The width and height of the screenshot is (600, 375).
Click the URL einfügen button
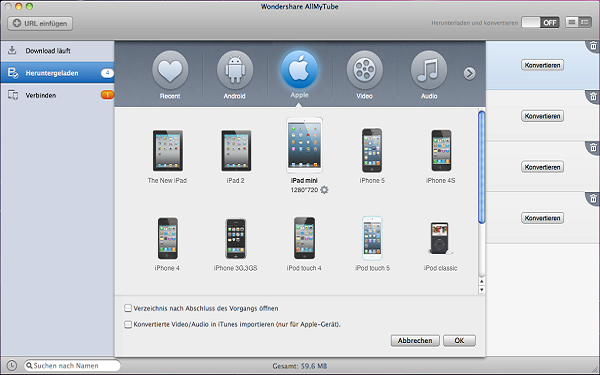[40, 23]
